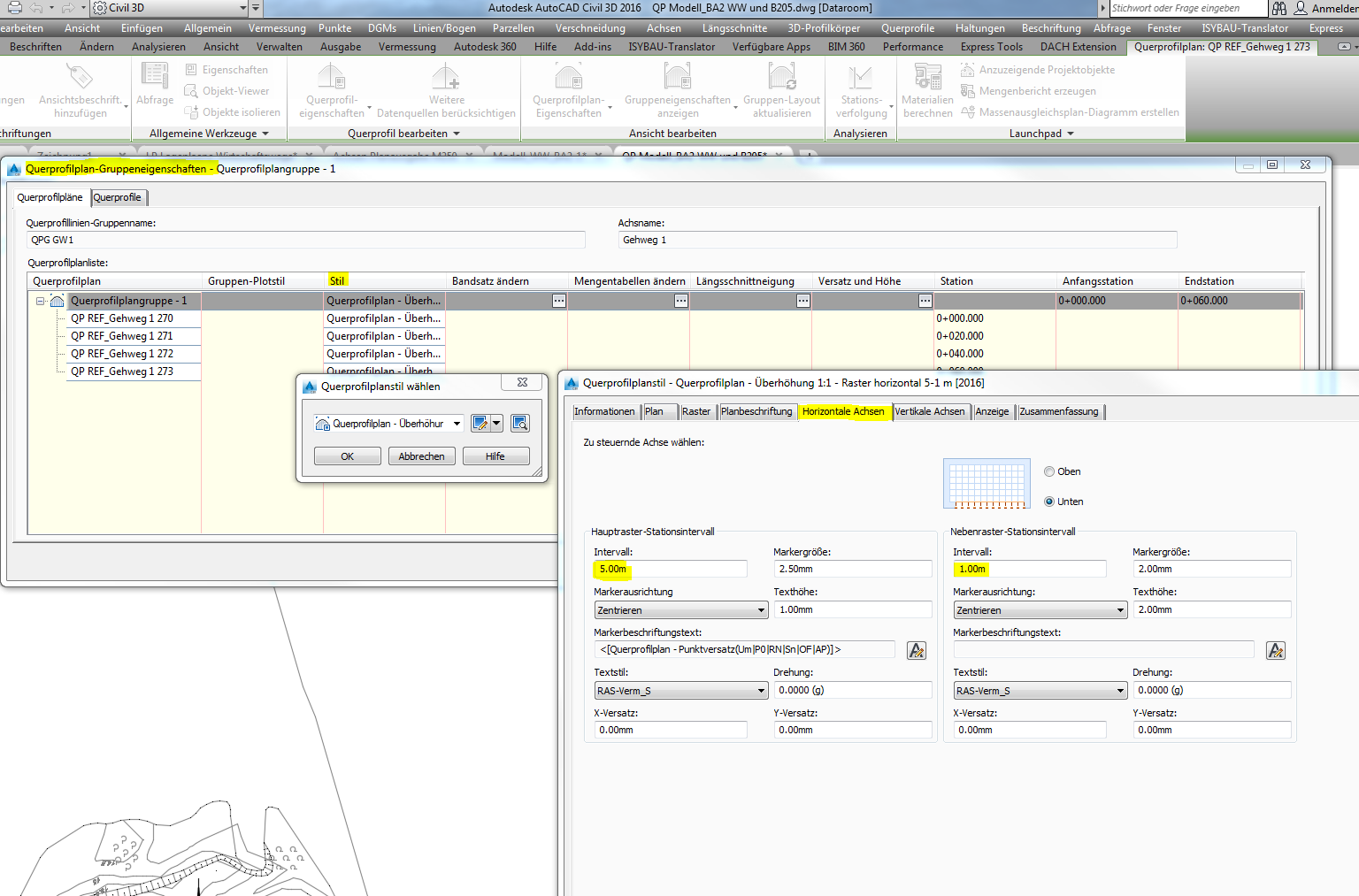Open Nebenraster Markerausrichtung Zentrieren dropdown
The image size is (1359, 896).
(1040, 610)
